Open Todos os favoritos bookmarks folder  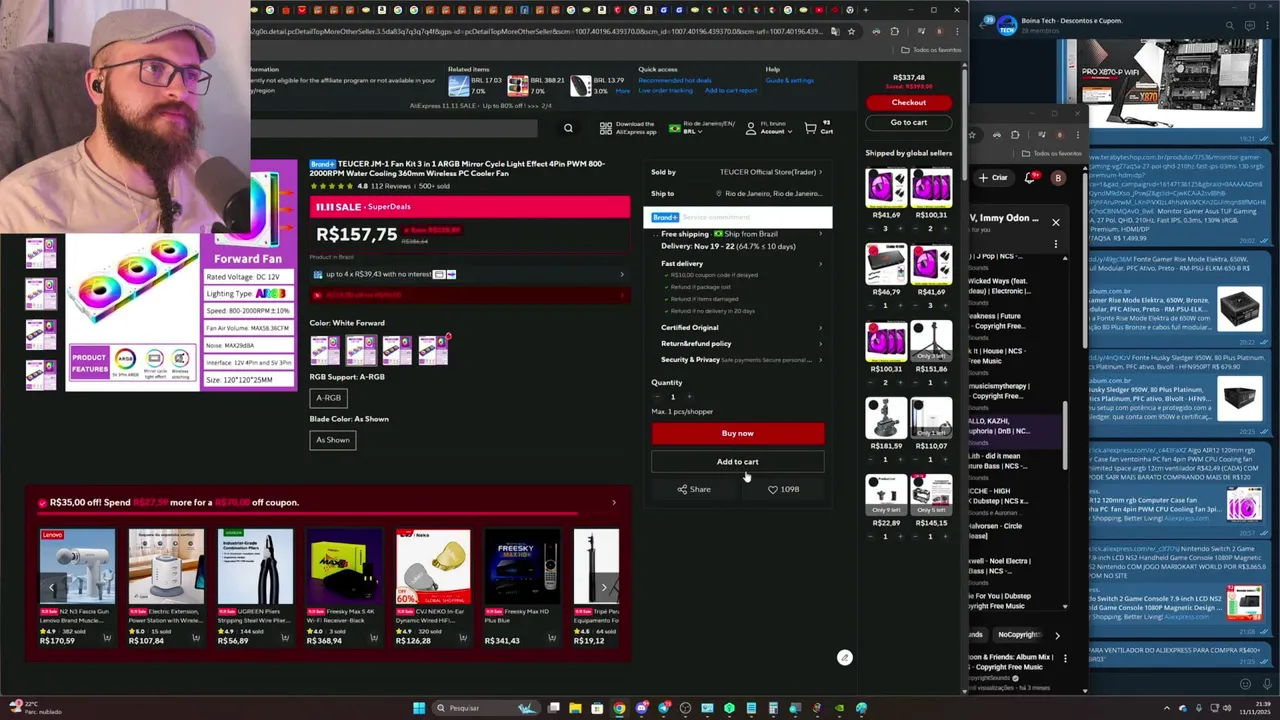(x=931, y=50)
